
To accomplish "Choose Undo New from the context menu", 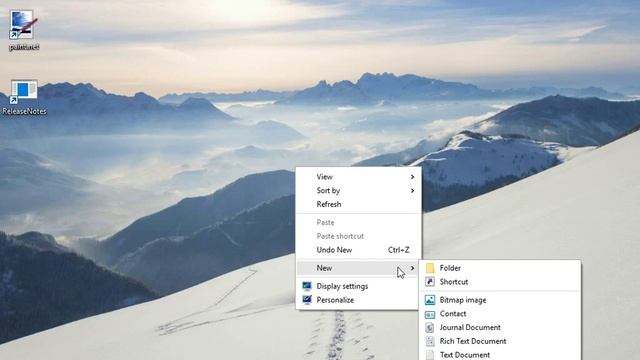I will pos(358,250).
